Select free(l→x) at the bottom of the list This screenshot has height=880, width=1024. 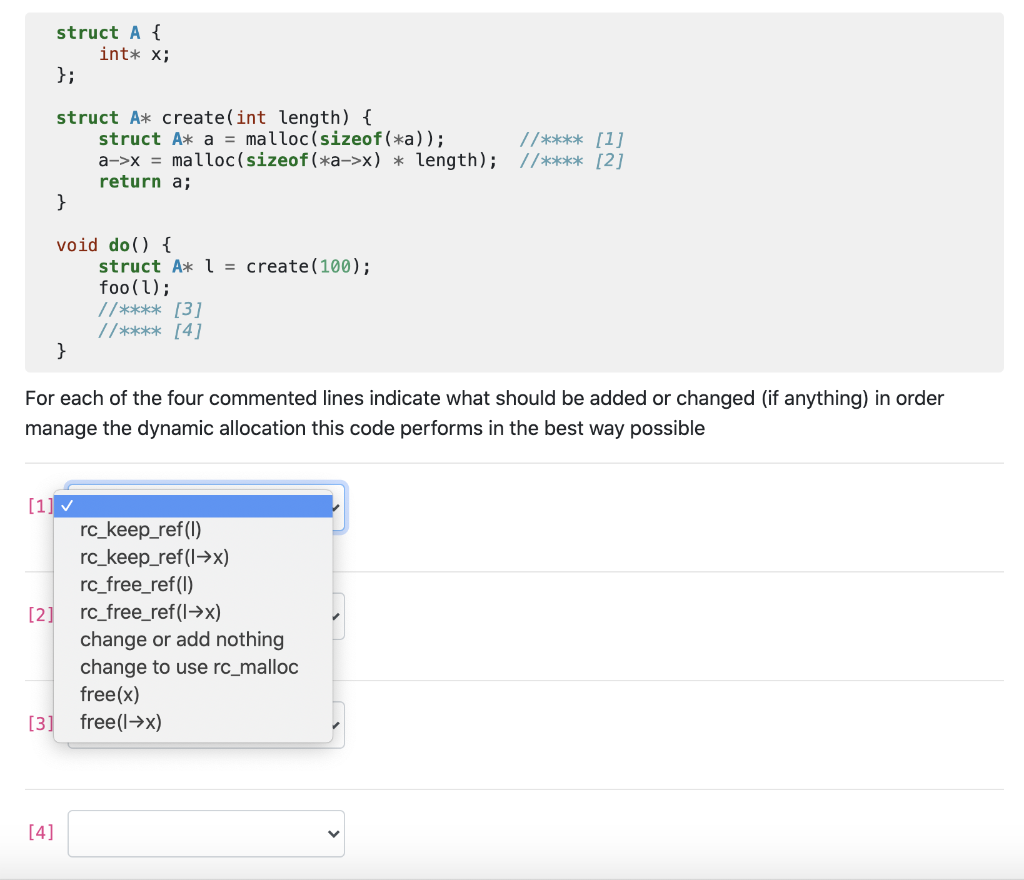[x=120, y=721]
